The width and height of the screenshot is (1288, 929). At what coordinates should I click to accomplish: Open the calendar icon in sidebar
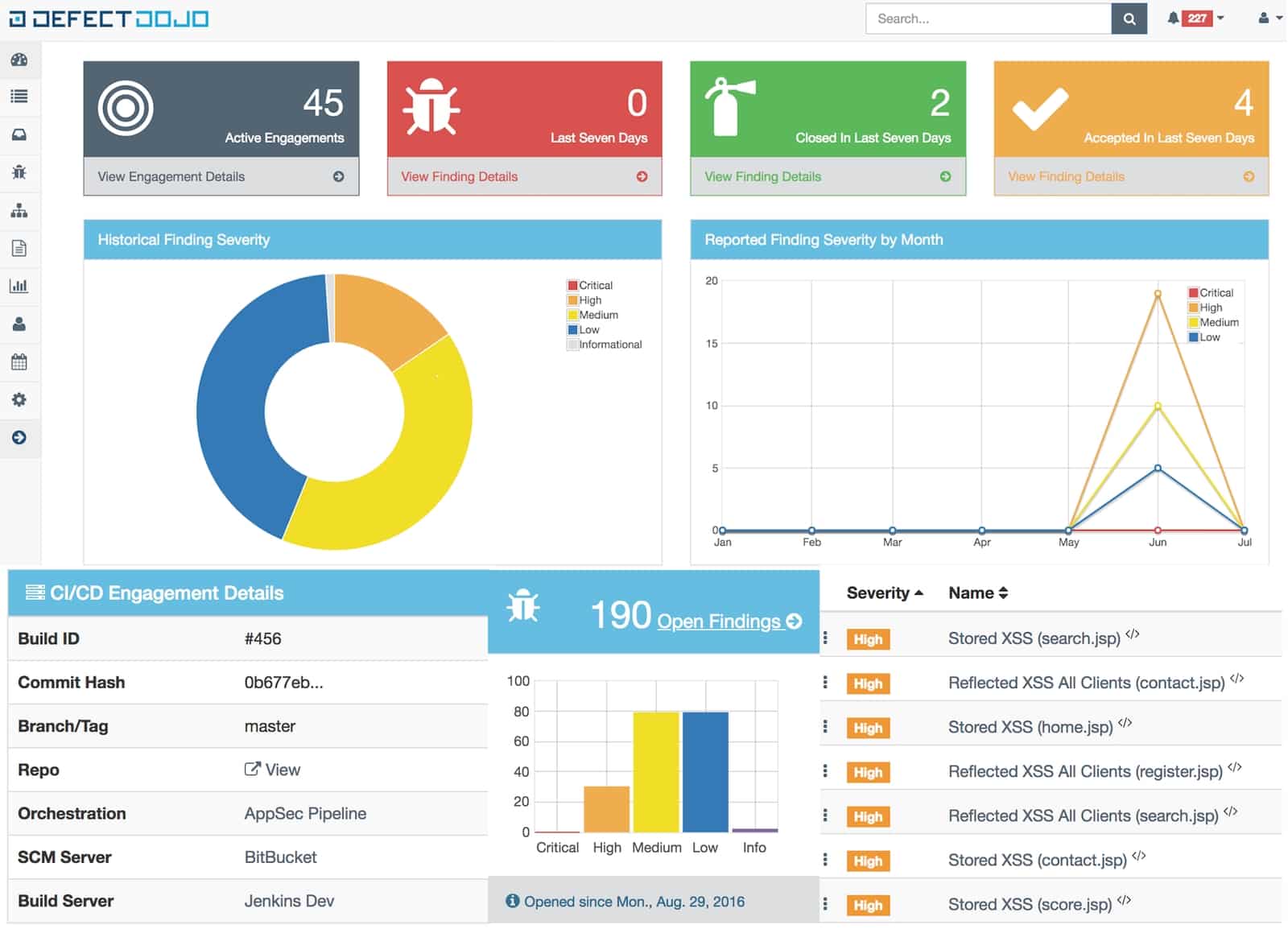click(20, 362)
